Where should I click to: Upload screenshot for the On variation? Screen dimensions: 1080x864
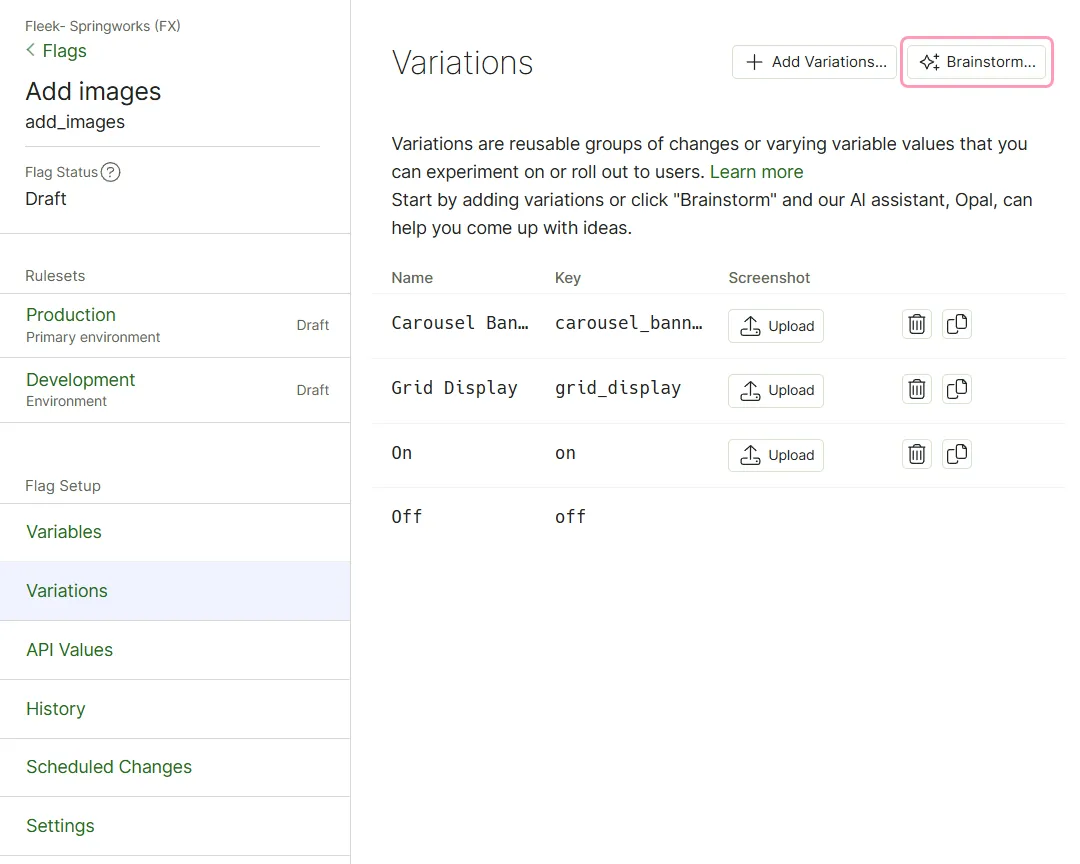pos(776,455)
